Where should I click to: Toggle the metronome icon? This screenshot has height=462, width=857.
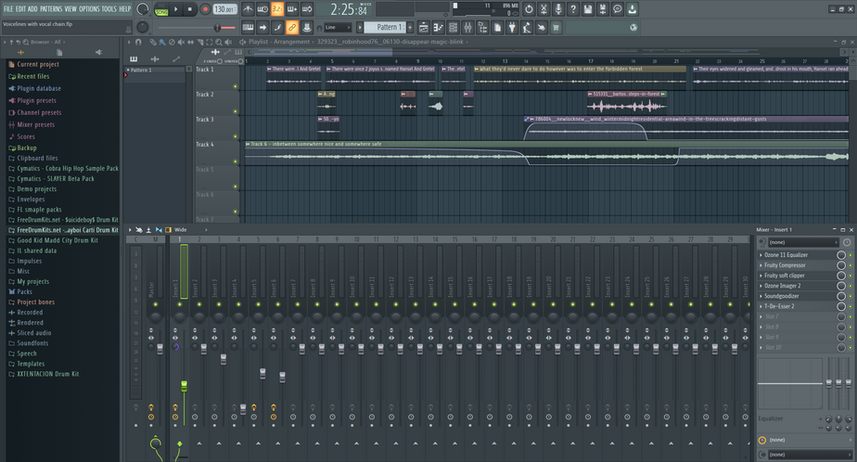(x=248, y=9)
